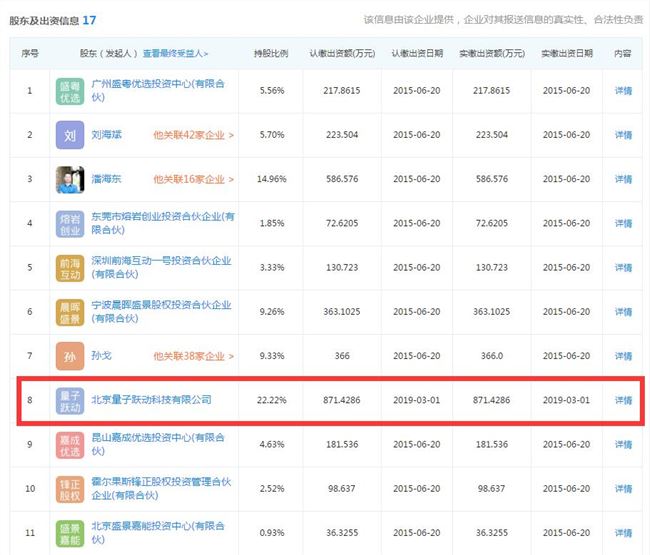Click 详情 in row 1 (广州盛粤优选)
This screenshot has height=555, width=650.
(623, 91)
